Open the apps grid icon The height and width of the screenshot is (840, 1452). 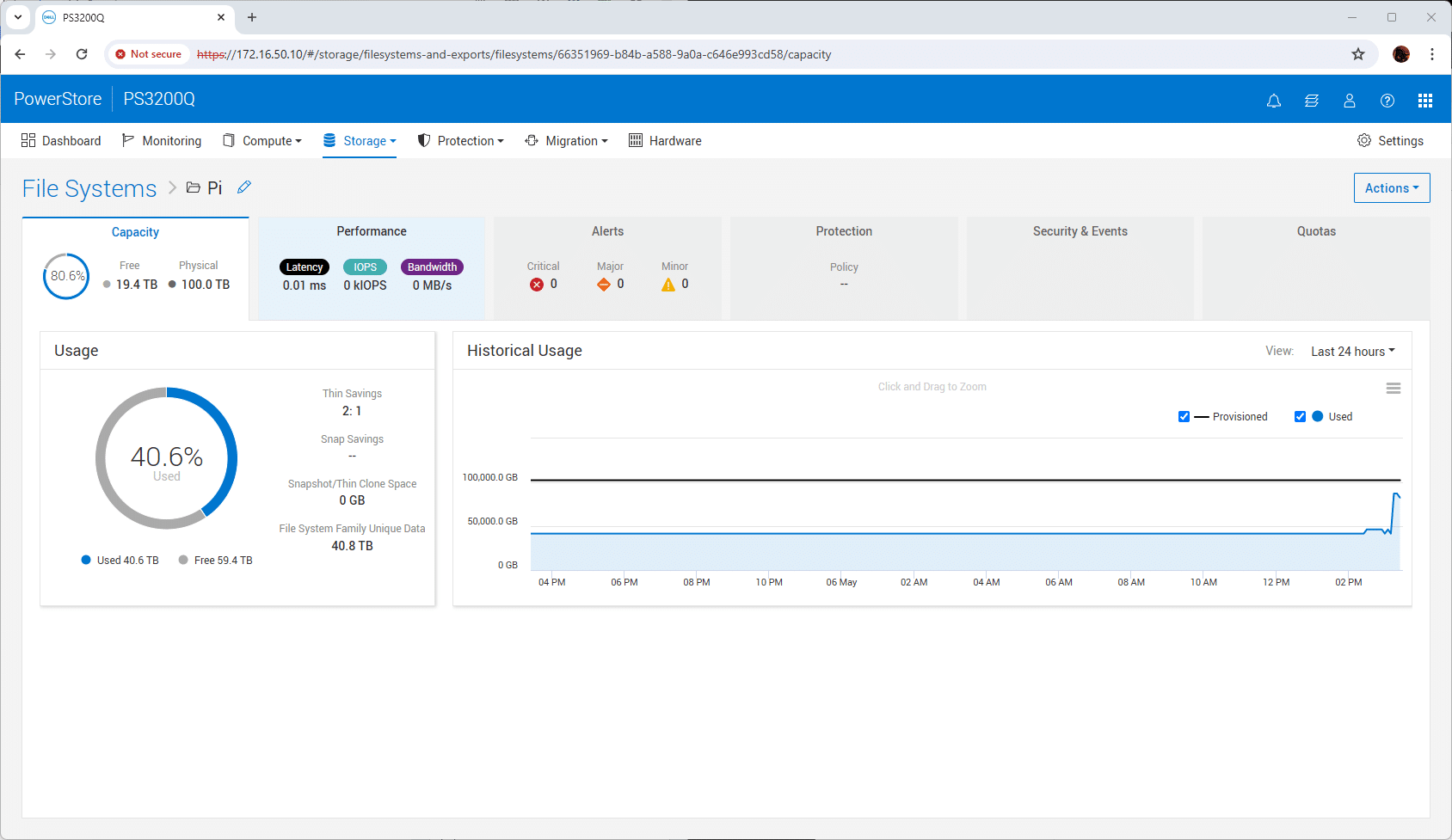tap(1425, 101)
